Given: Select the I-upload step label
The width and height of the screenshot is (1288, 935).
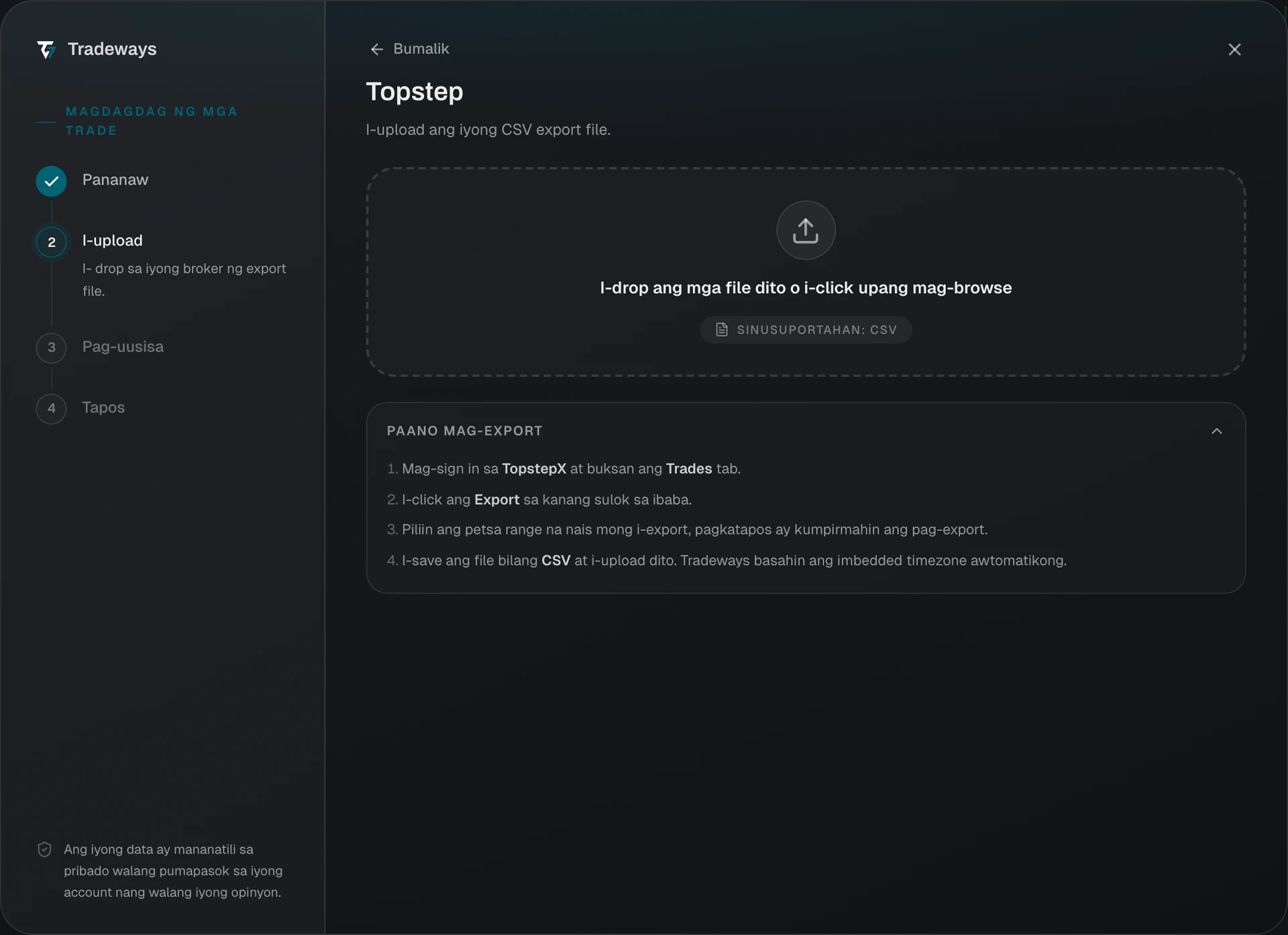Looking at the screenshot, I should [x=113, y=241].
